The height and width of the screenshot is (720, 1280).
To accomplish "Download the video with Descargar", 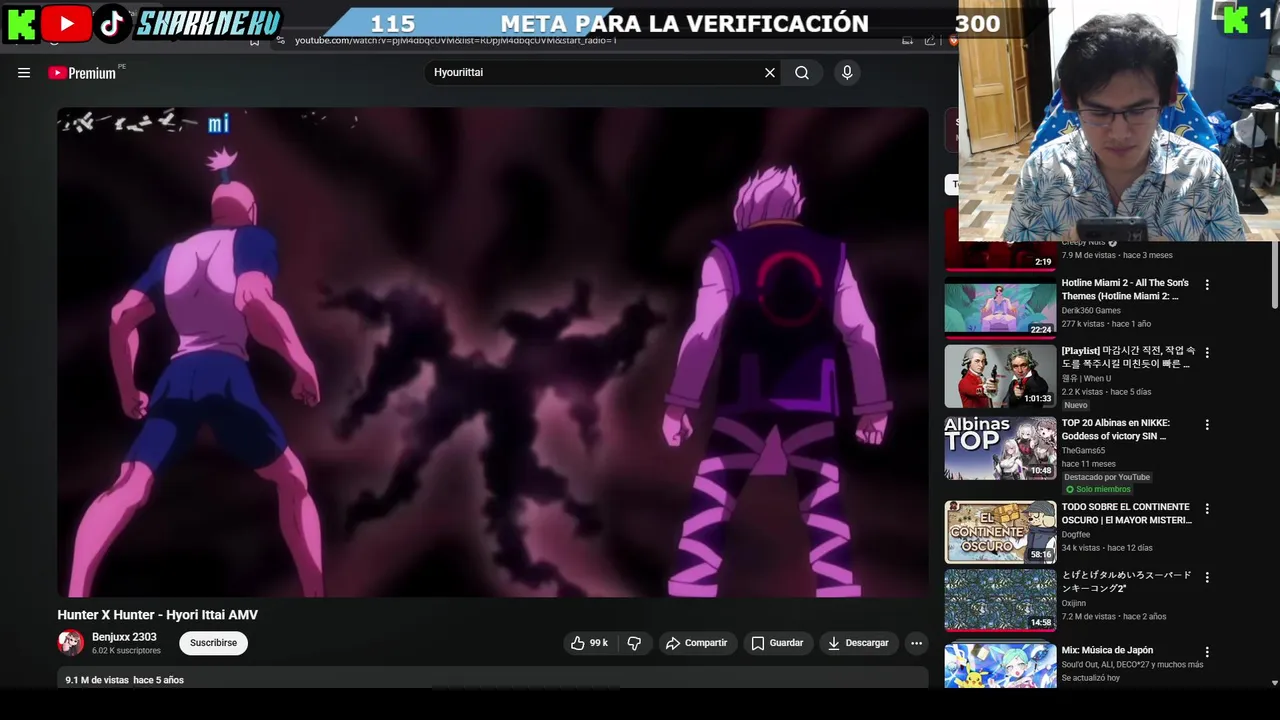I will (x=858, y=643).
